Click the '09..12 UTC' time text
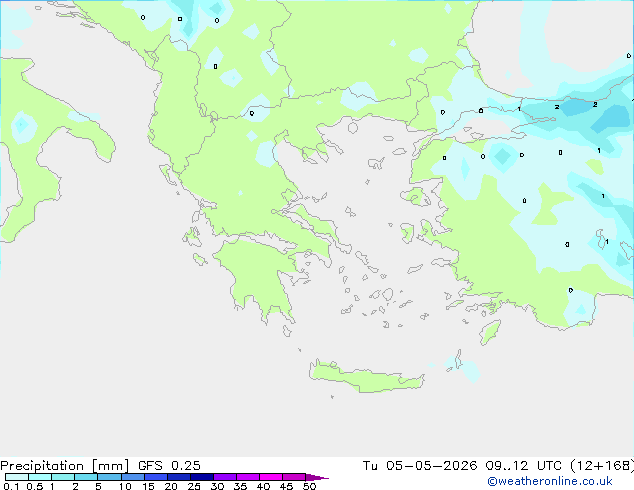 524,466
